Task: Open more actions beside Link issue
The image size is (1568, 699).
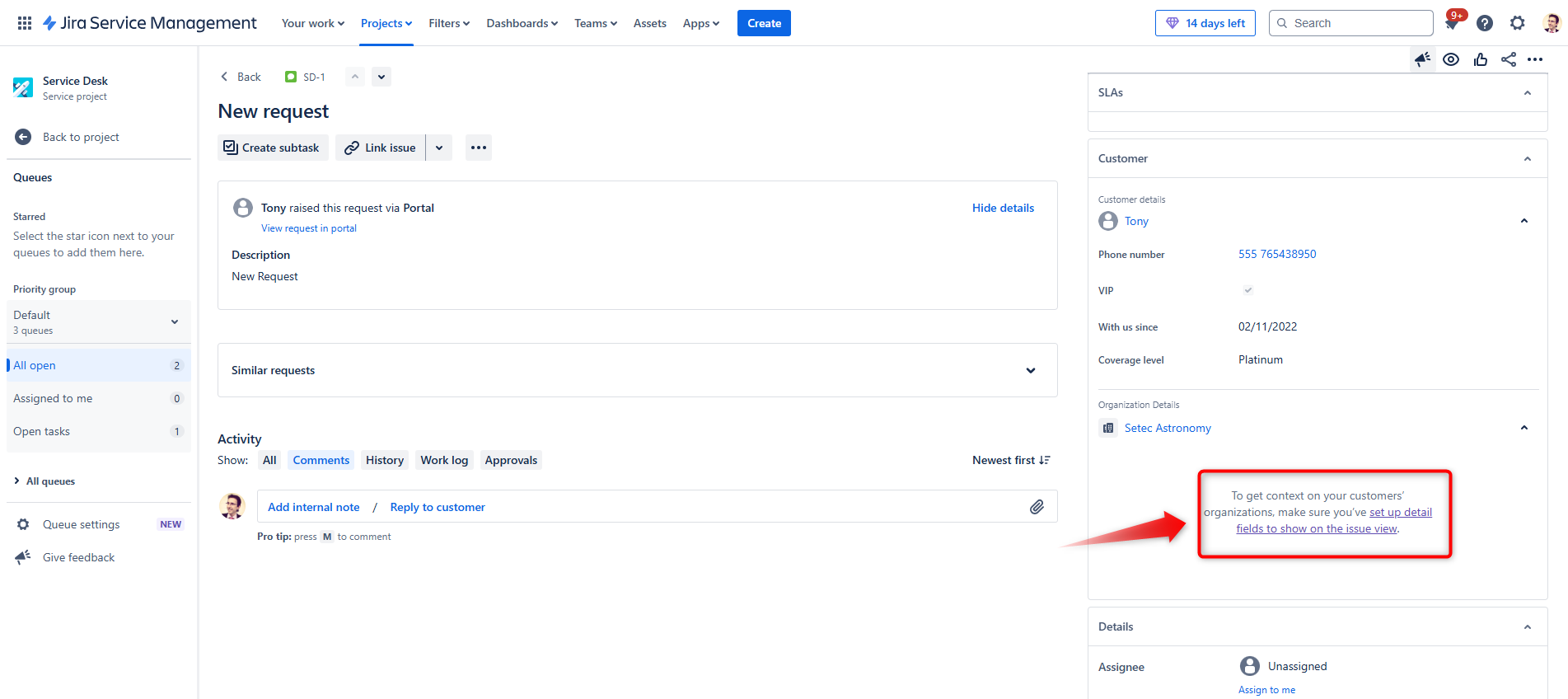Action: (479, 148)
